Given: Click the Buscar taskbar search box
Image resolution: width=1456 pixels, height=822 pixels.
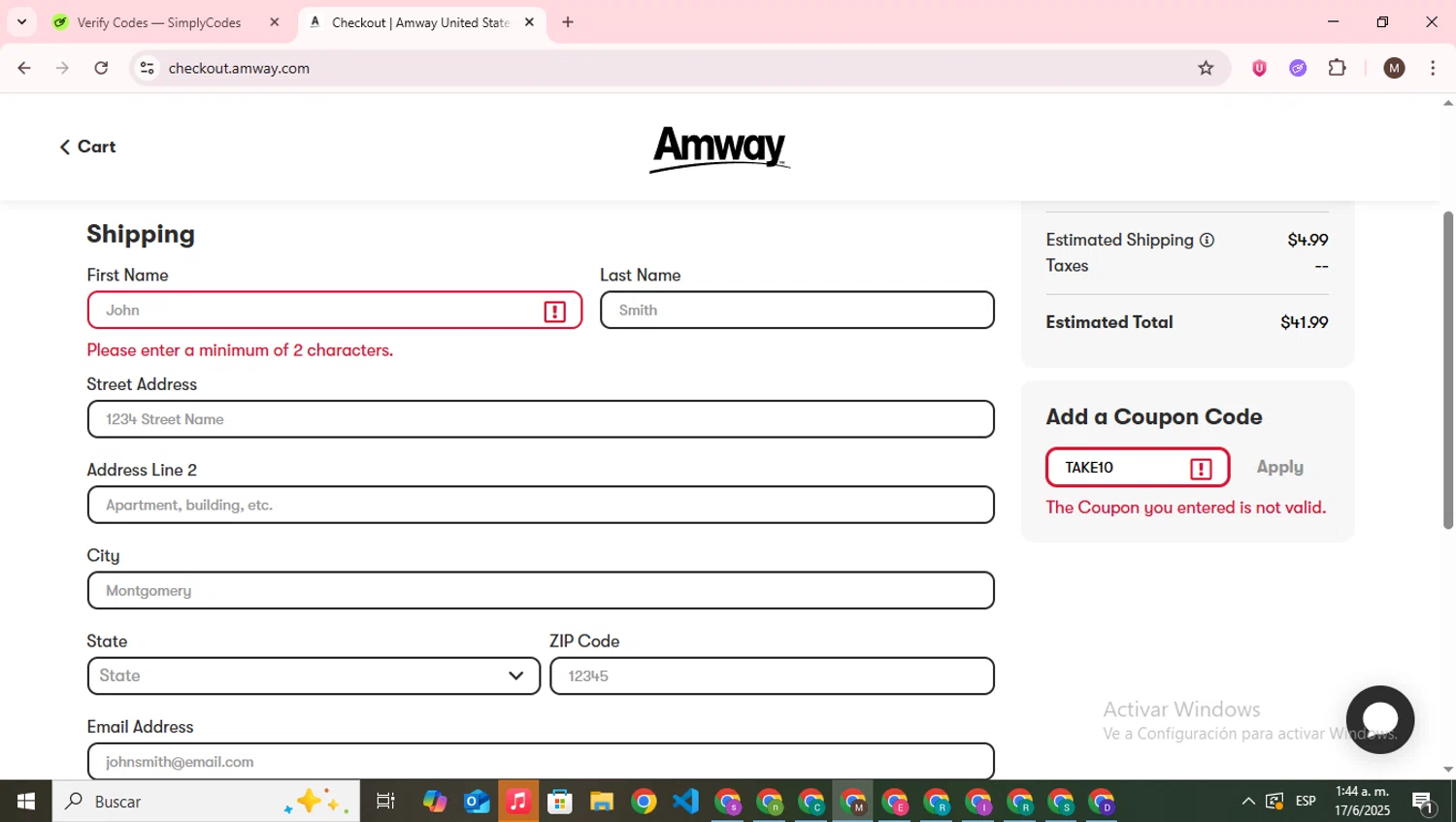Looking at the screenshot, I should [x=206, y=802].
